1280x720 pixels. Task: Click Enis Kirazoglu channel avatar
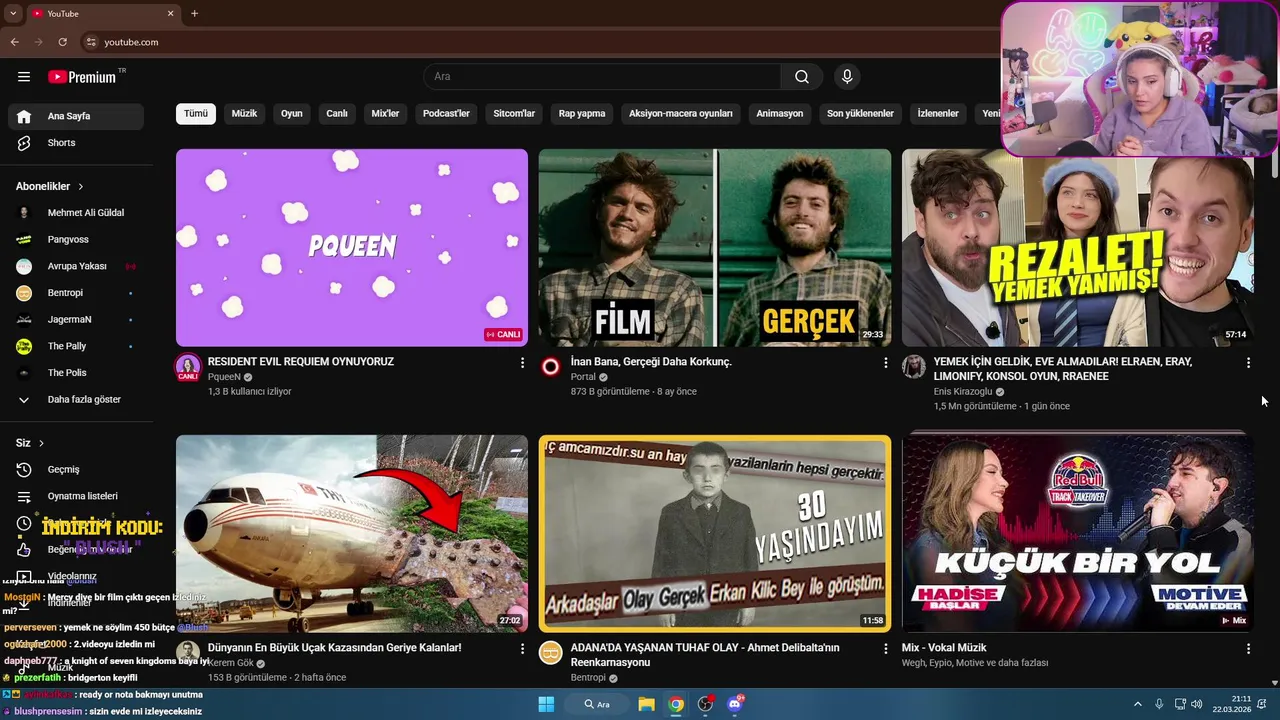pyautogui.click(x=913, y=367)
